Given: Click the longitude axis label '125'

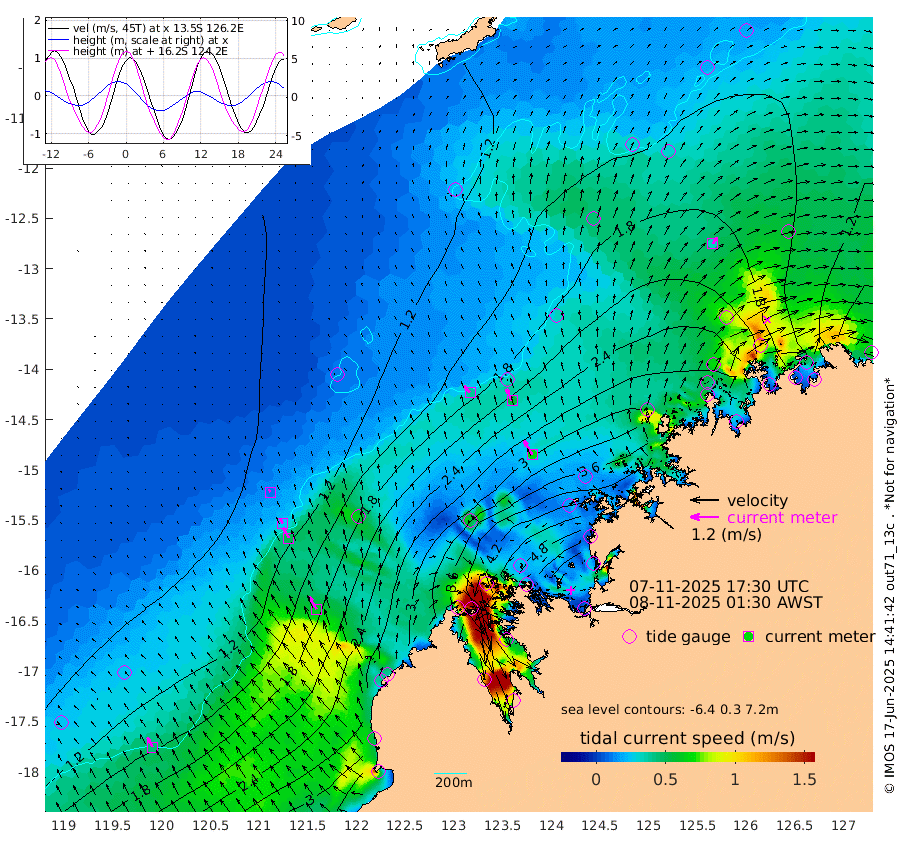Looking at the screenshot, I should (649, 825).
